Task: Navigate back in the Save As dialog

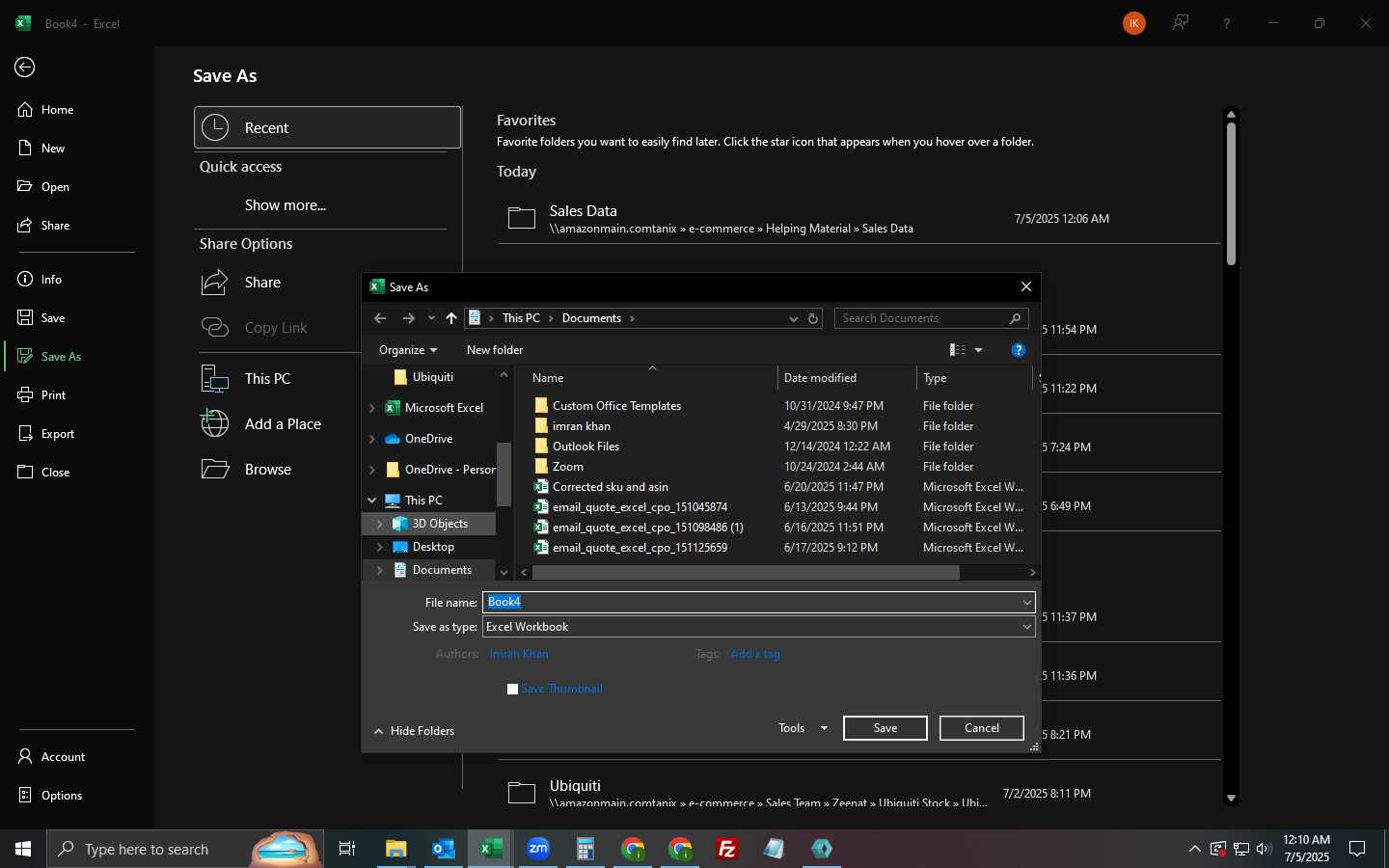Action: tap(380, 318)
